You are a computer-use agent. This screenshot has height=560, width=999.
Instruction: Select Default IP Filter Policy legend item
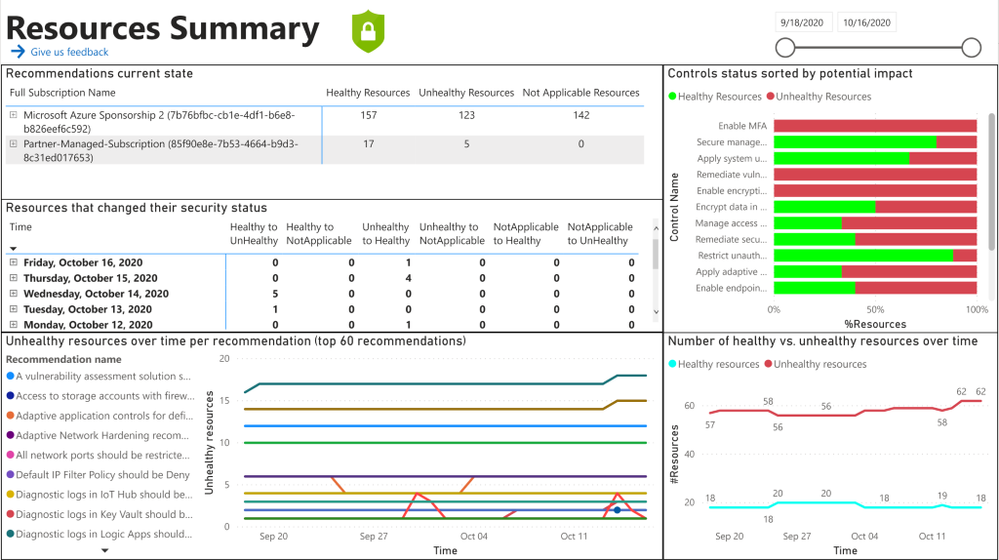98,475
